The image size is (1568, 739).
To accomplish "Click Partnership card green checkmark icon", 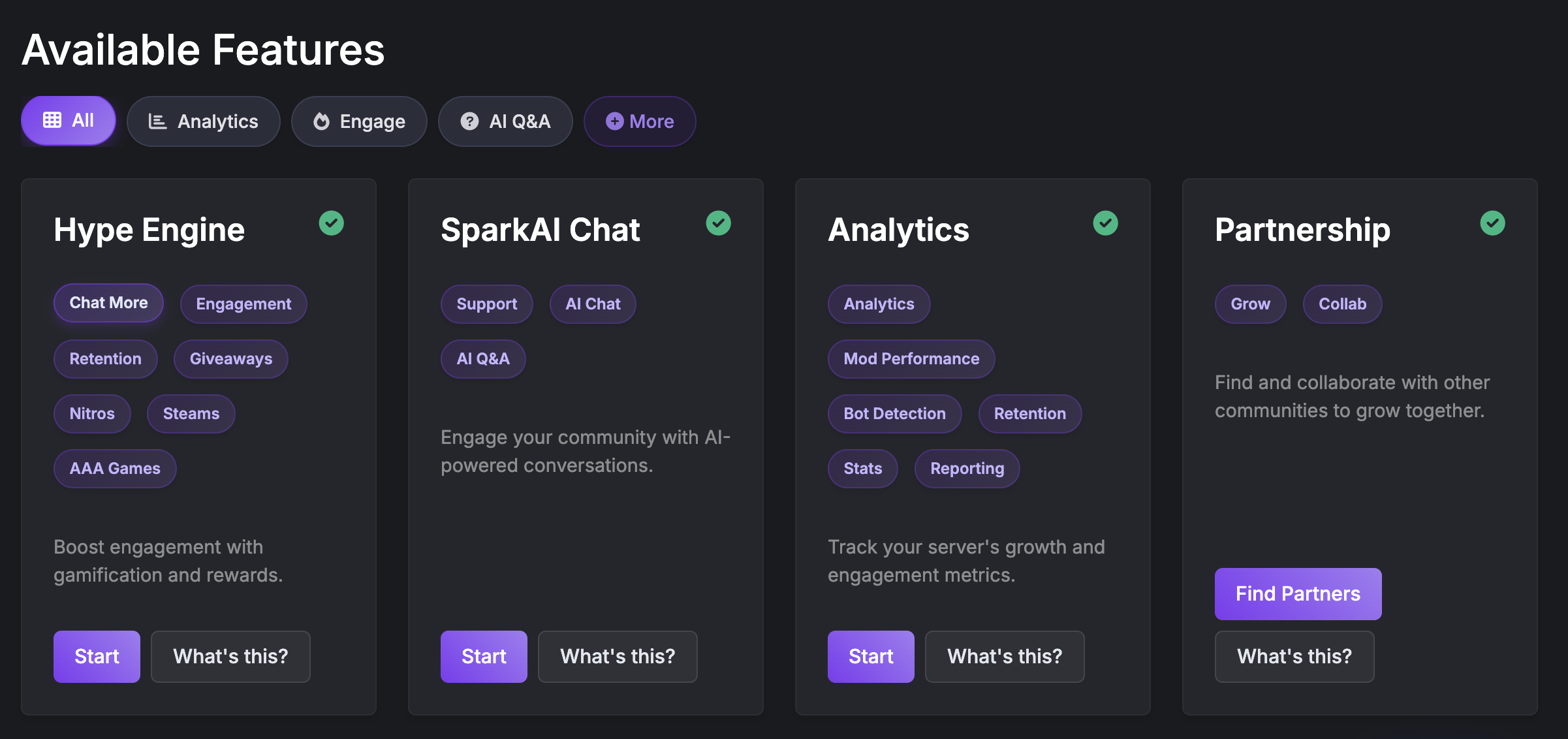I will click(x=1492, y=223).
